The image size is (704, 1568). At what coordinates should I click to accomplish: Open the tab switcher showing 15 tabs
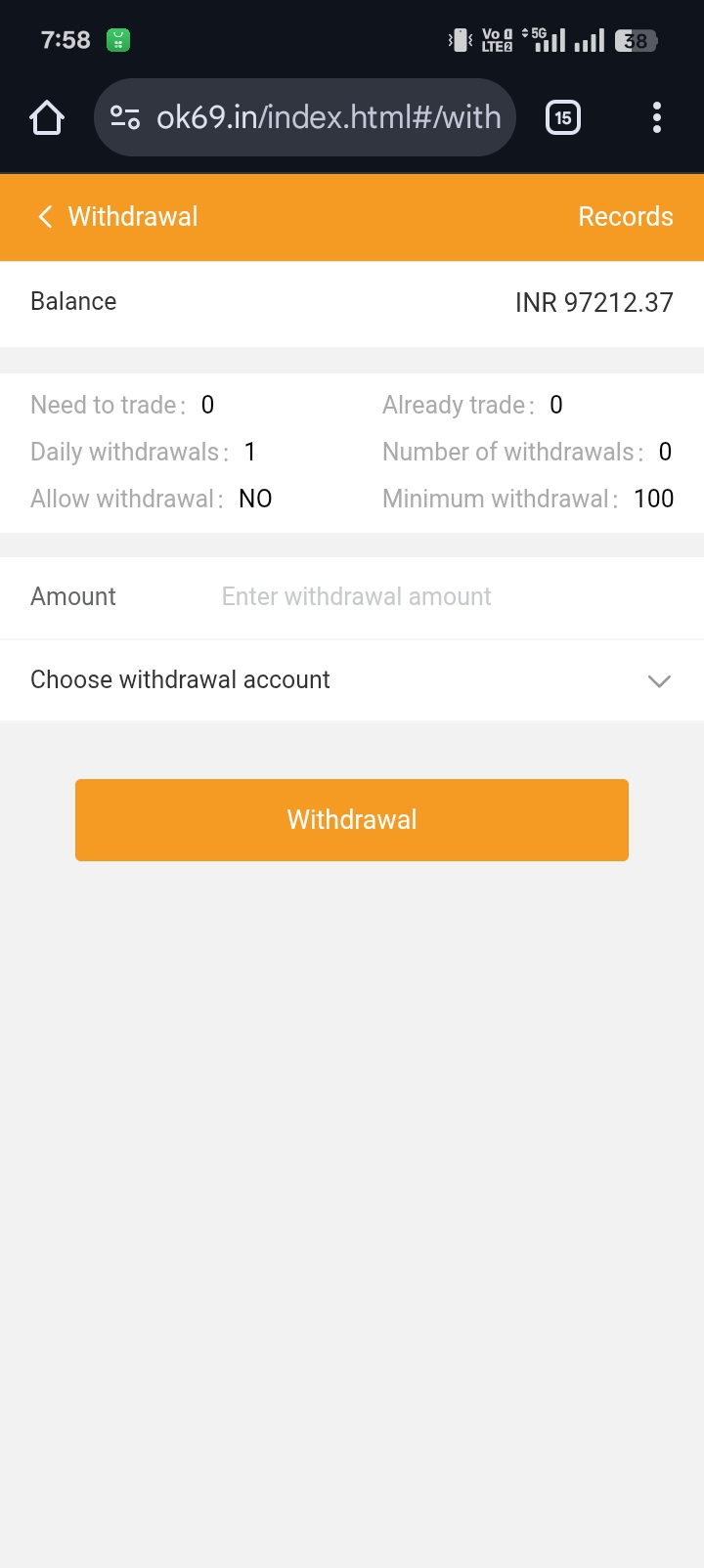(562, 118)
